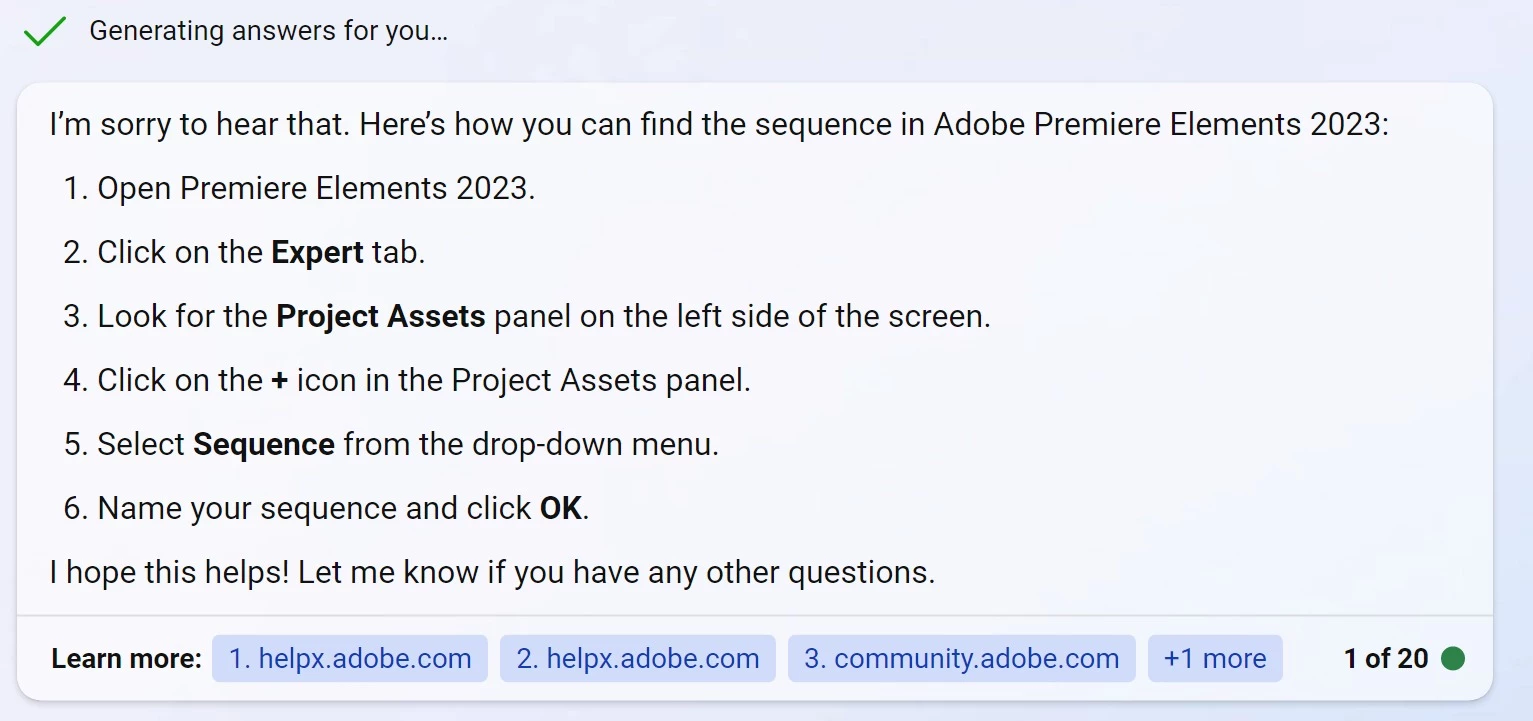Open the first helpx.adobe.com source link
The height and width of the screenshot is (721, 1533).
pos(350,659)
